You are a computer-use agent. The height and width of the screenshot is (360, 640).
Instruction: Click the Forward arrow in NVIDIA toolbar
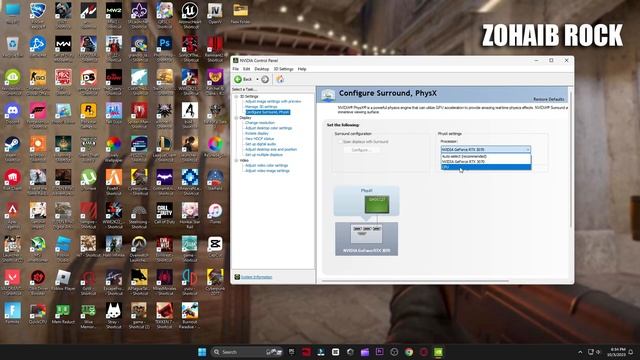pos(265,79)
